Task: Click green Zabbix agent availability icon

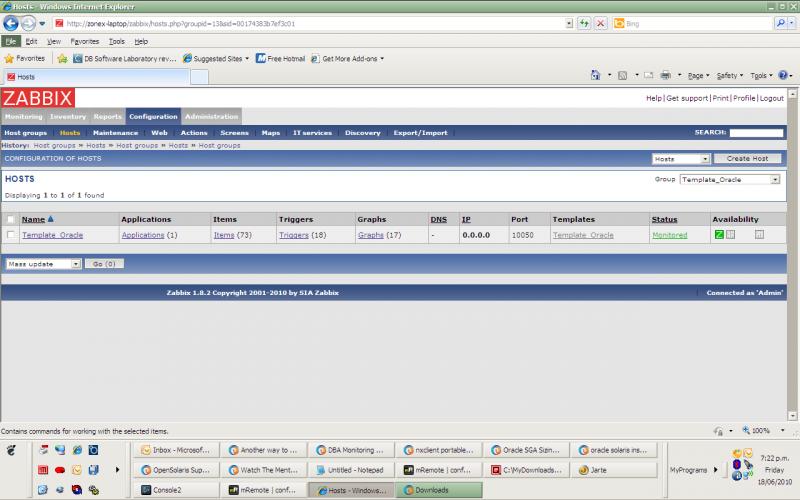Action: pyautogui.click(x=719, y=235)
